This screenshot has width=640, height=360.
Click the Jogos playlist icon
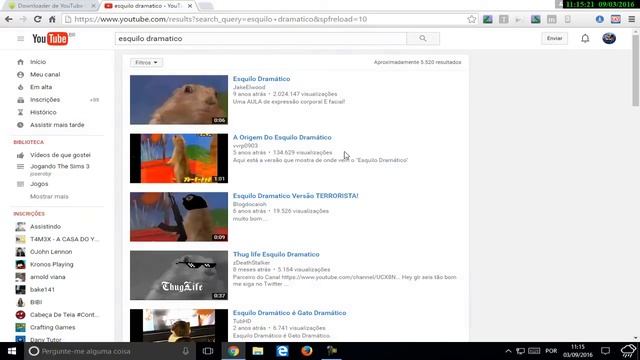tap(20, 184)
